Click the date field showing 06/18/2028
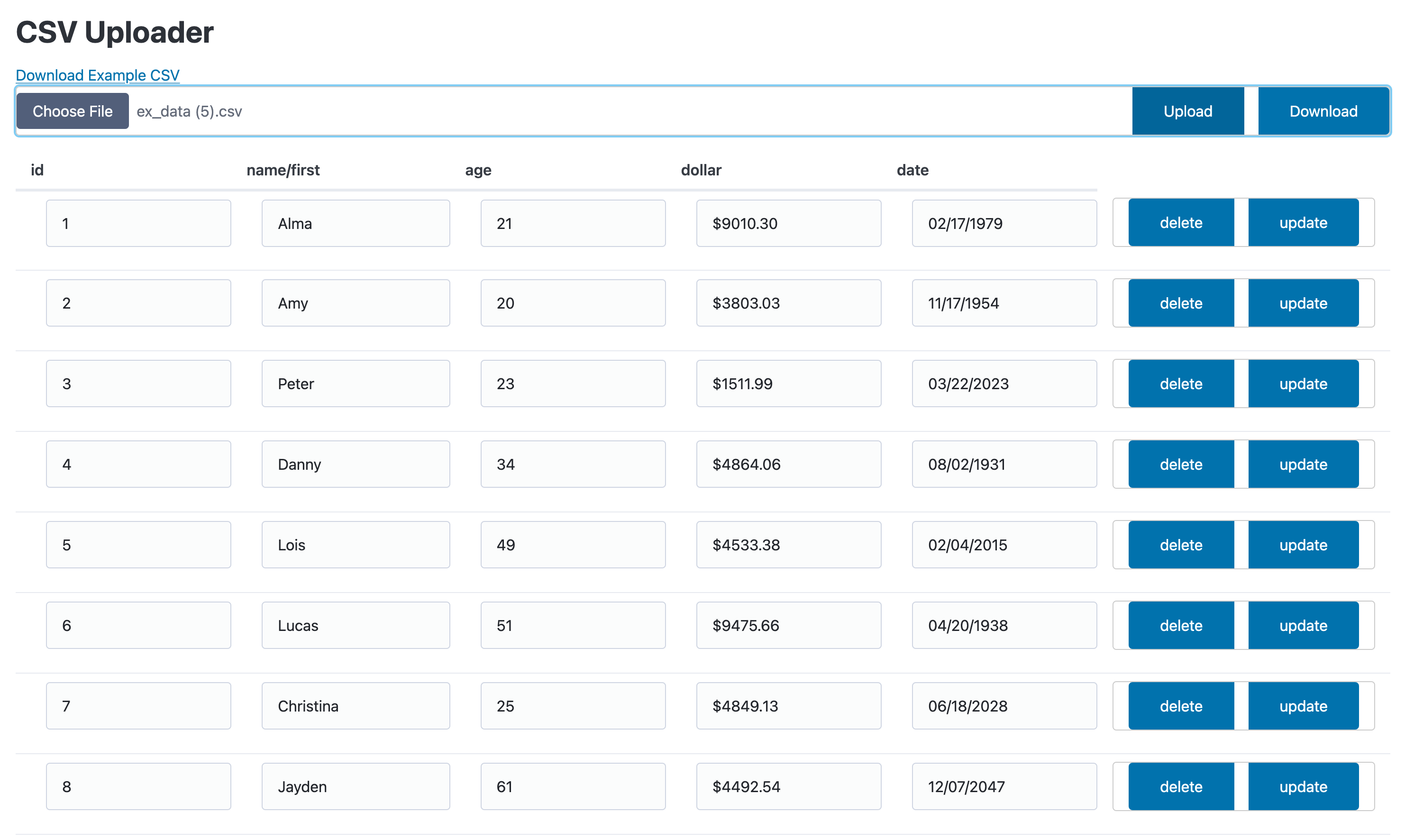 pyautogui.click(x=1004, y=706)
